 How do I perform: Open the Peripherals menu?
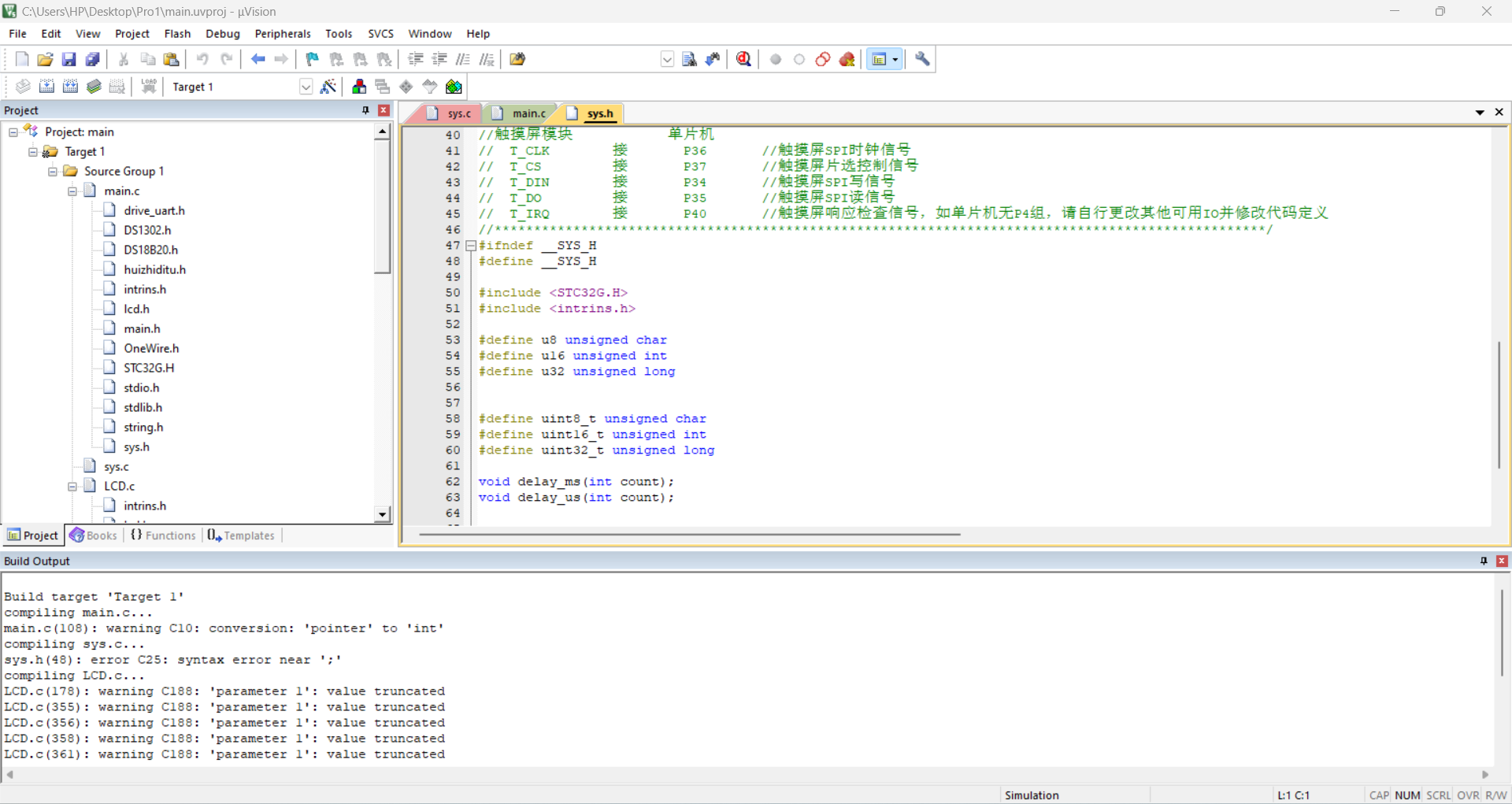[x=283, y=34]
